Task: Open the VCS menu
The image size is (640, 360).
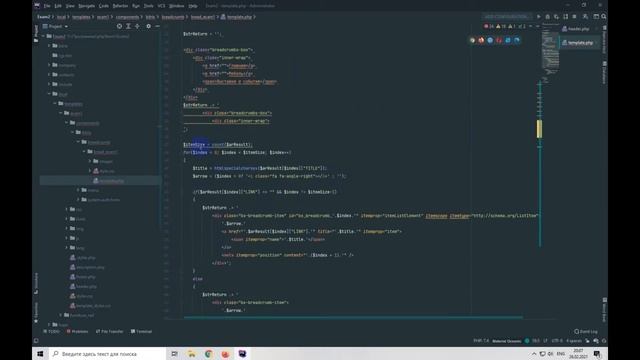Action: tap(161, 6)
